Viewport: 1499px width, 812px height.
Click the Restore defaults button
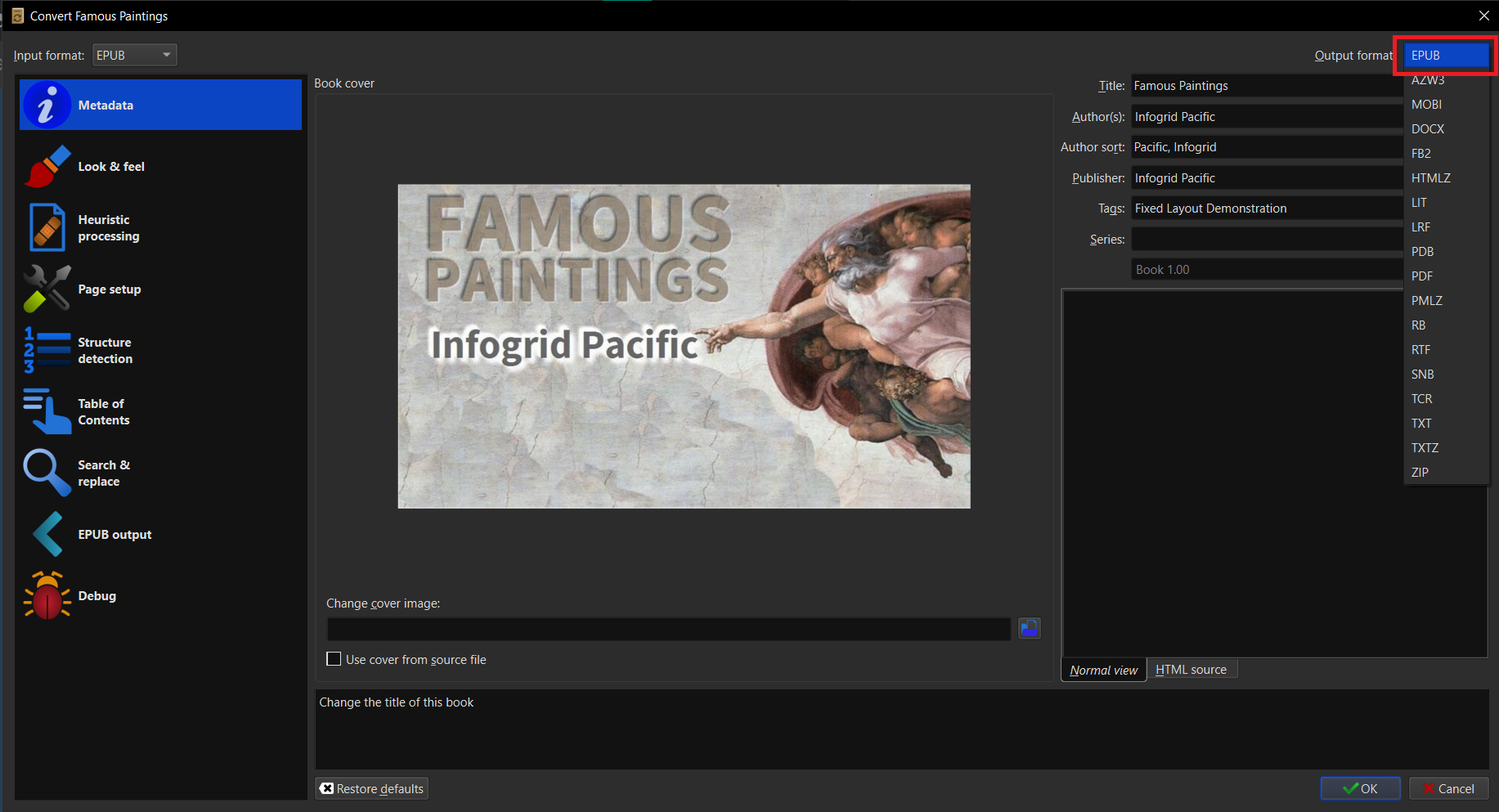pos(372,788)
